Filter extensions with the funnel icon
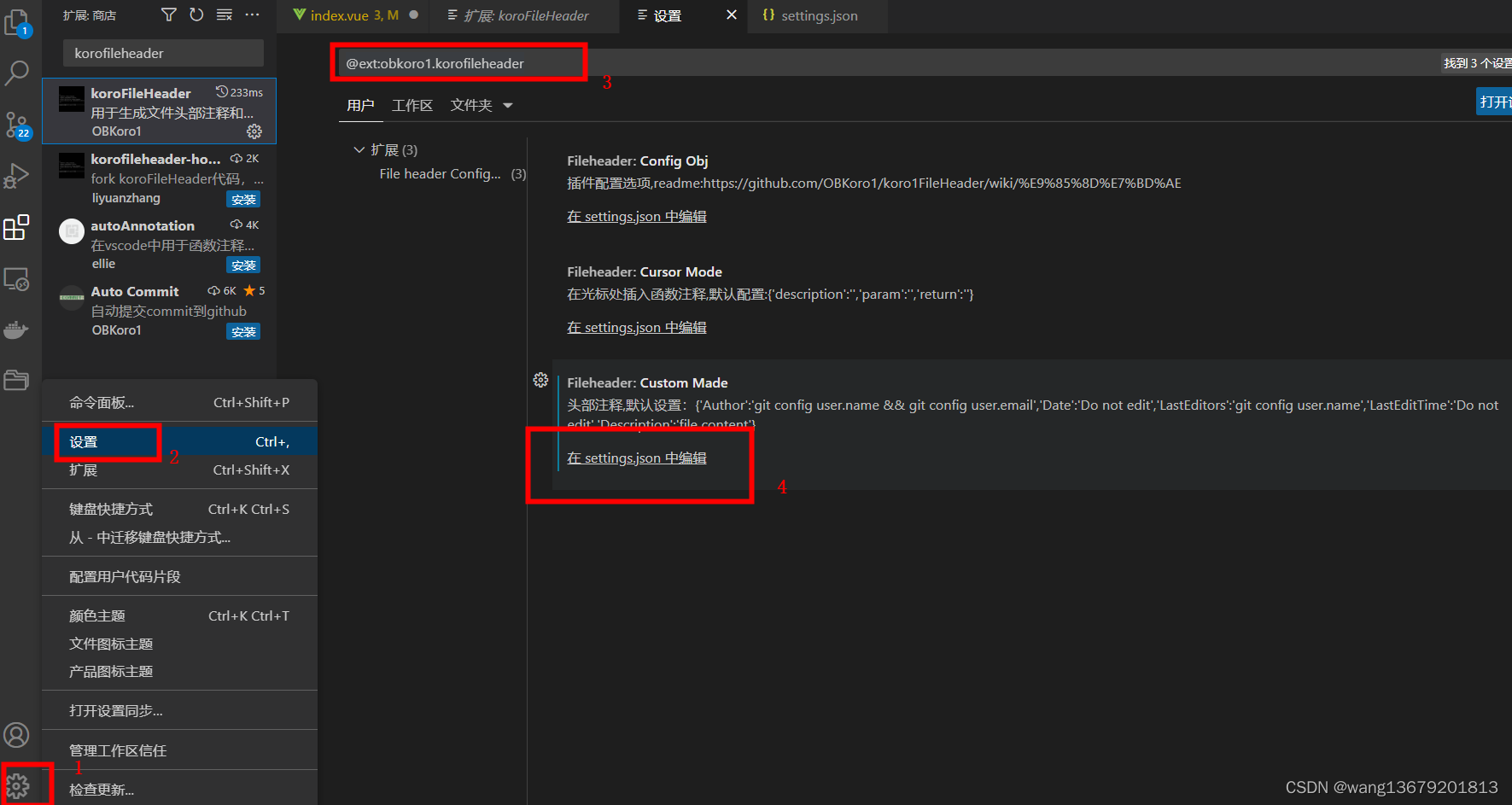This screenshot has width=1512, height=805. tap(169, 15)
